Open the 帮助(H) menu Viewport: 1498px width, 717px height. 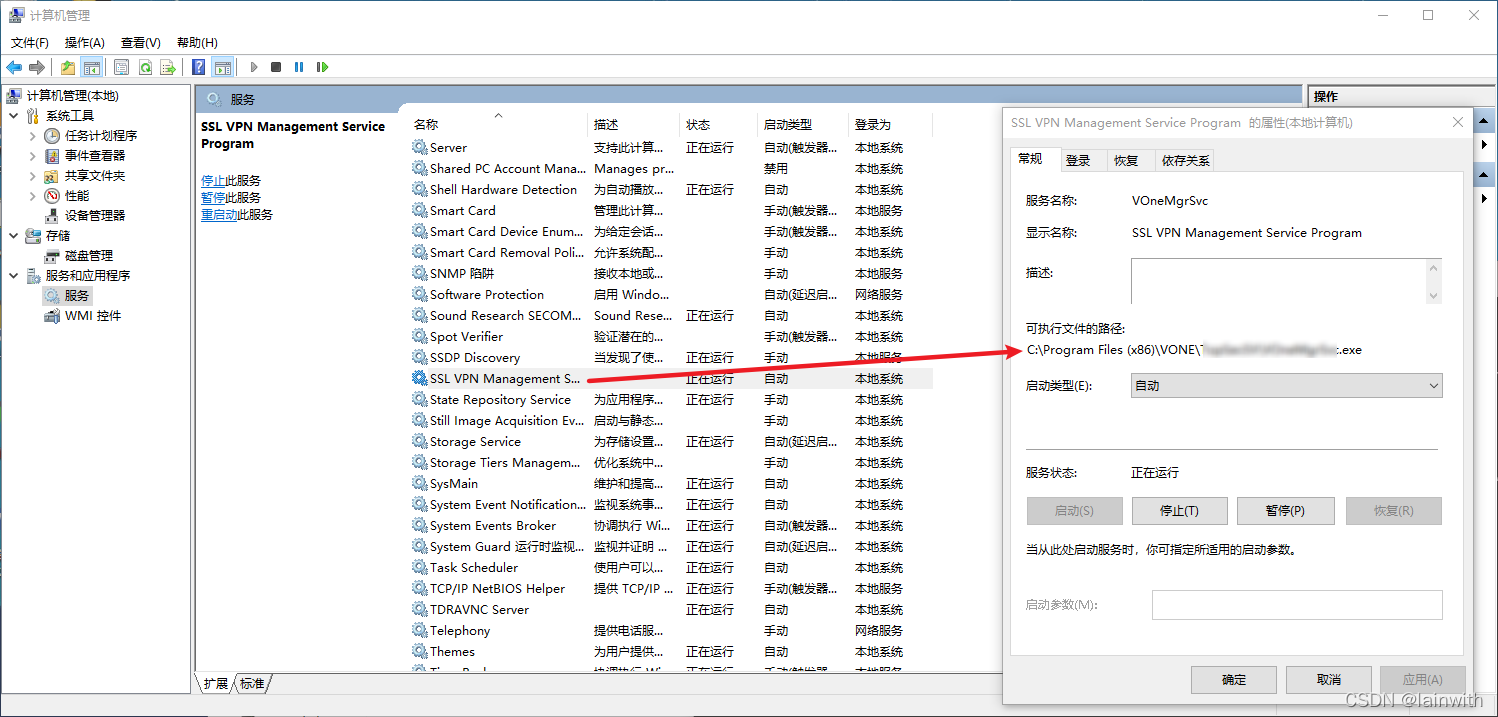coord(197,43)
